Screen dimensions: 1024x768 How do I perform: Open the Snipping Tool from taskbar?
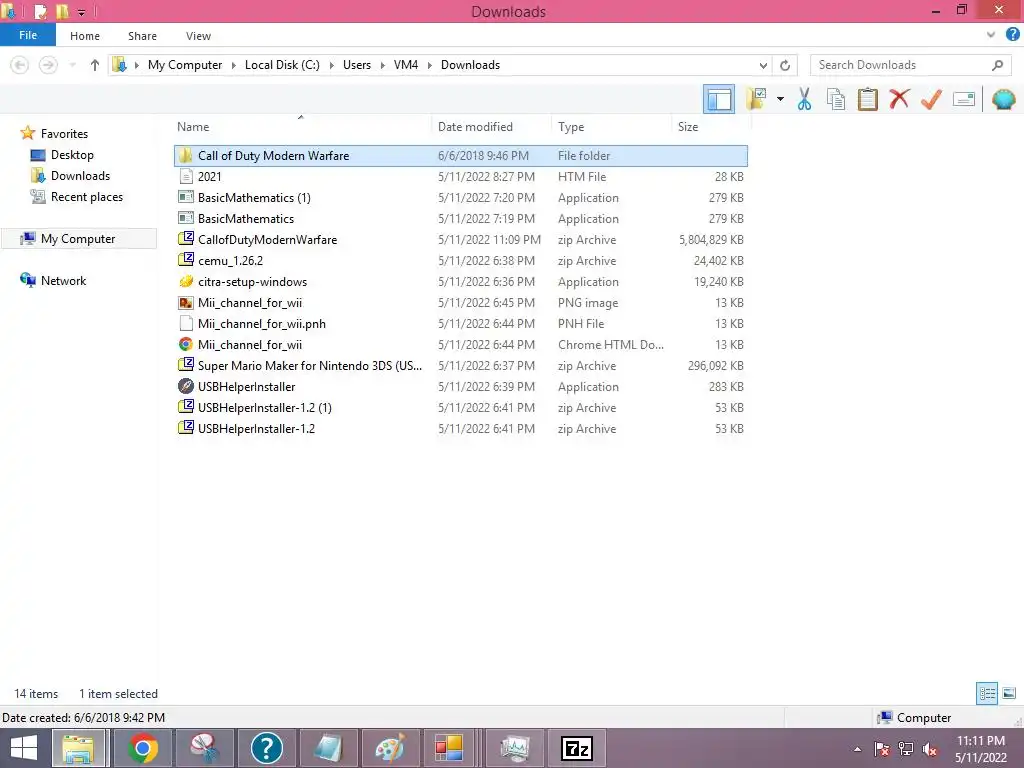click(x=204, y=748)
